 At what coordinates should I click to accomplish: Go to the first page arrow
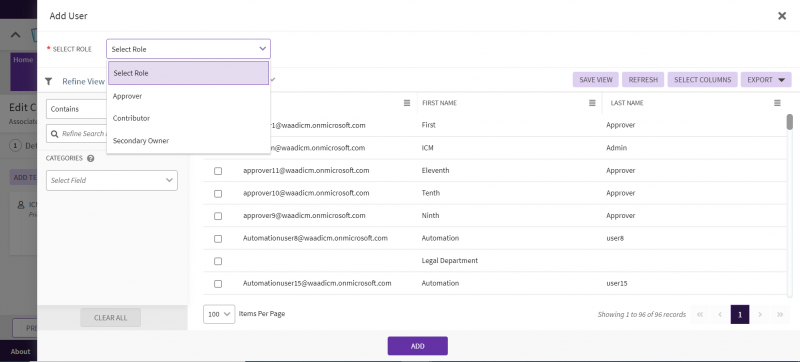click(699, 315)
